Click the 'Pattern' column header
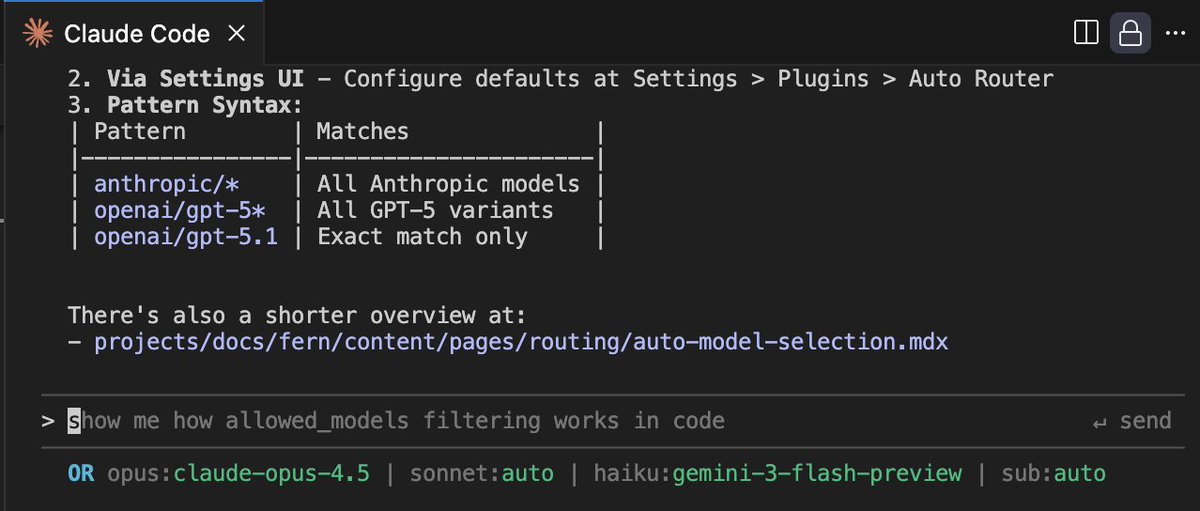 coord(140,131)
